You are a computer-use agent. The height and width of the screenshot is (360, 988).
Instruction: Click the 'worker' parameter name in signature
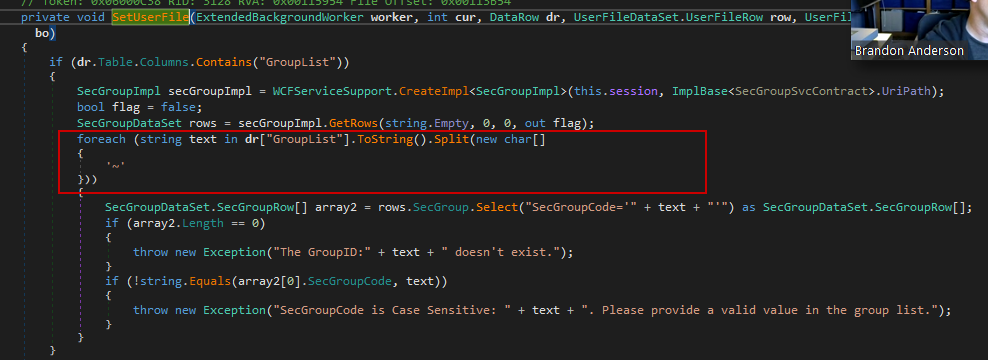pyautogui.click(x=393, y=18)
